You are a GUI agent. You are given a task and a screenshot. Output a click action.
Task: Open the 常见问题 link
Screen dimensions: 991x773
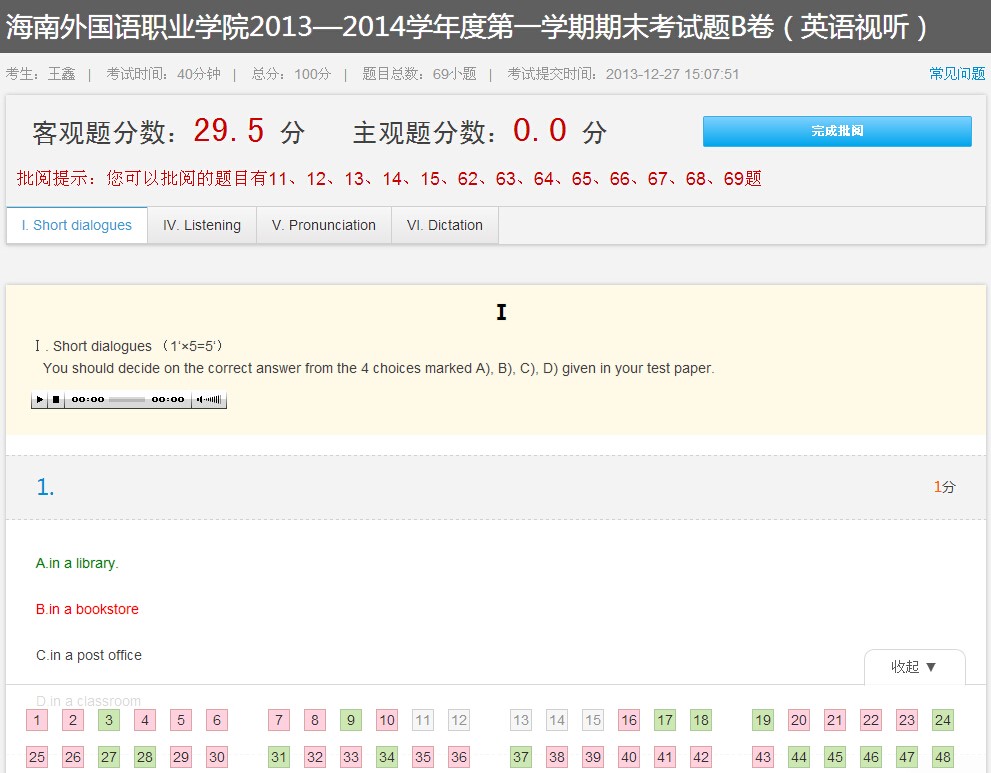957,74
